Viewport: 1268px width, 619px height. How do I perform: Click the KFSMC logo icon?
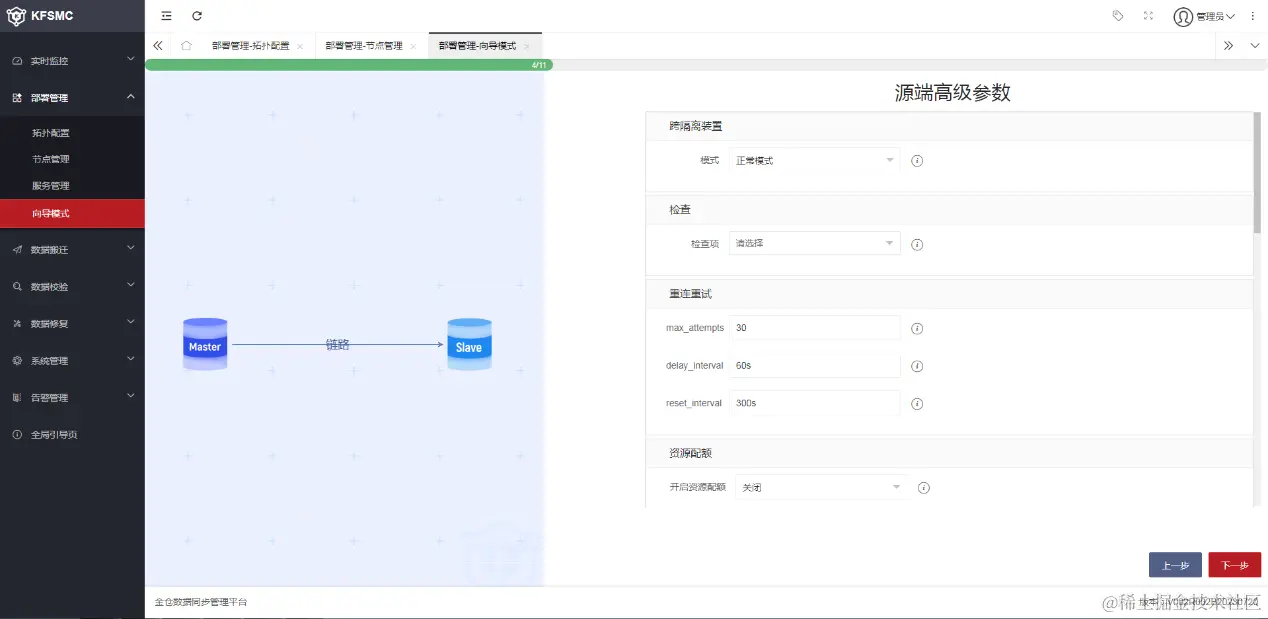[x=16, y=16]
